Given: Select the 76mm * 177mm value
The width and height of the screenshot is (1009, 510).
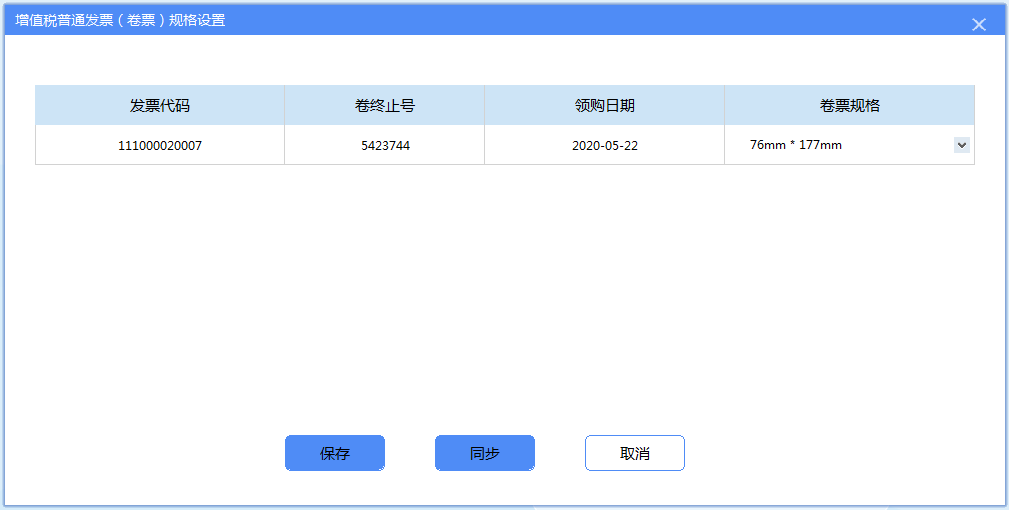Looking at the screenshot, I should pos(796,145).
